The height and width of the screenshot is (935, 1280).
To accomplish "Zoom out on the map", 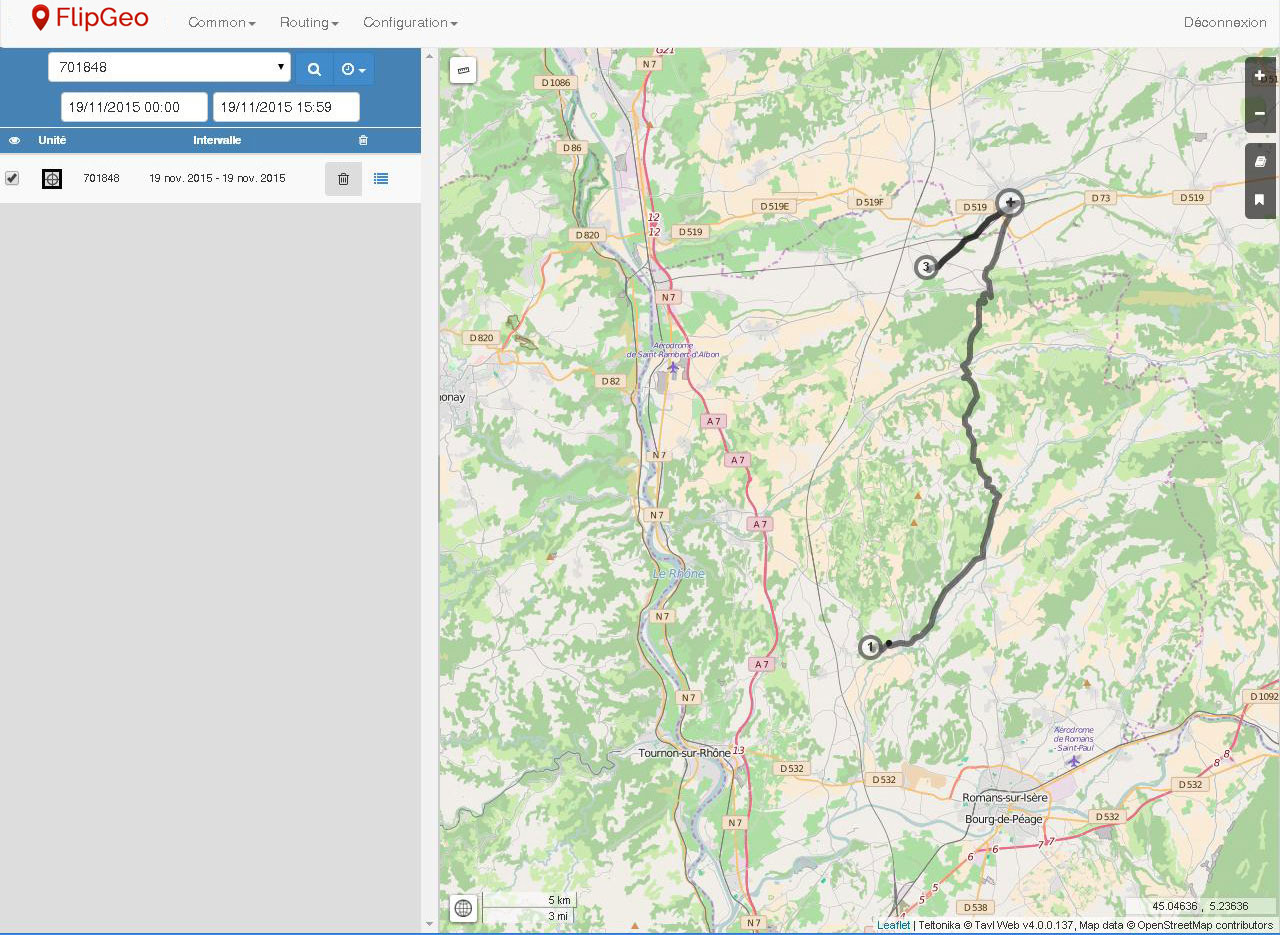I will 1259,113.
